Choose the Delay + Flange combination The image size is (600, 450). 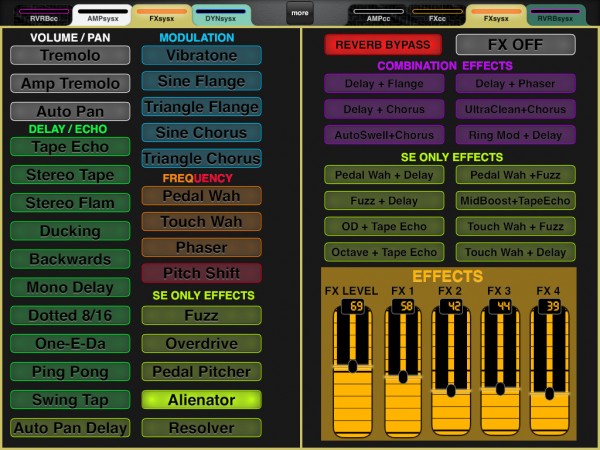tap(384, 83)
